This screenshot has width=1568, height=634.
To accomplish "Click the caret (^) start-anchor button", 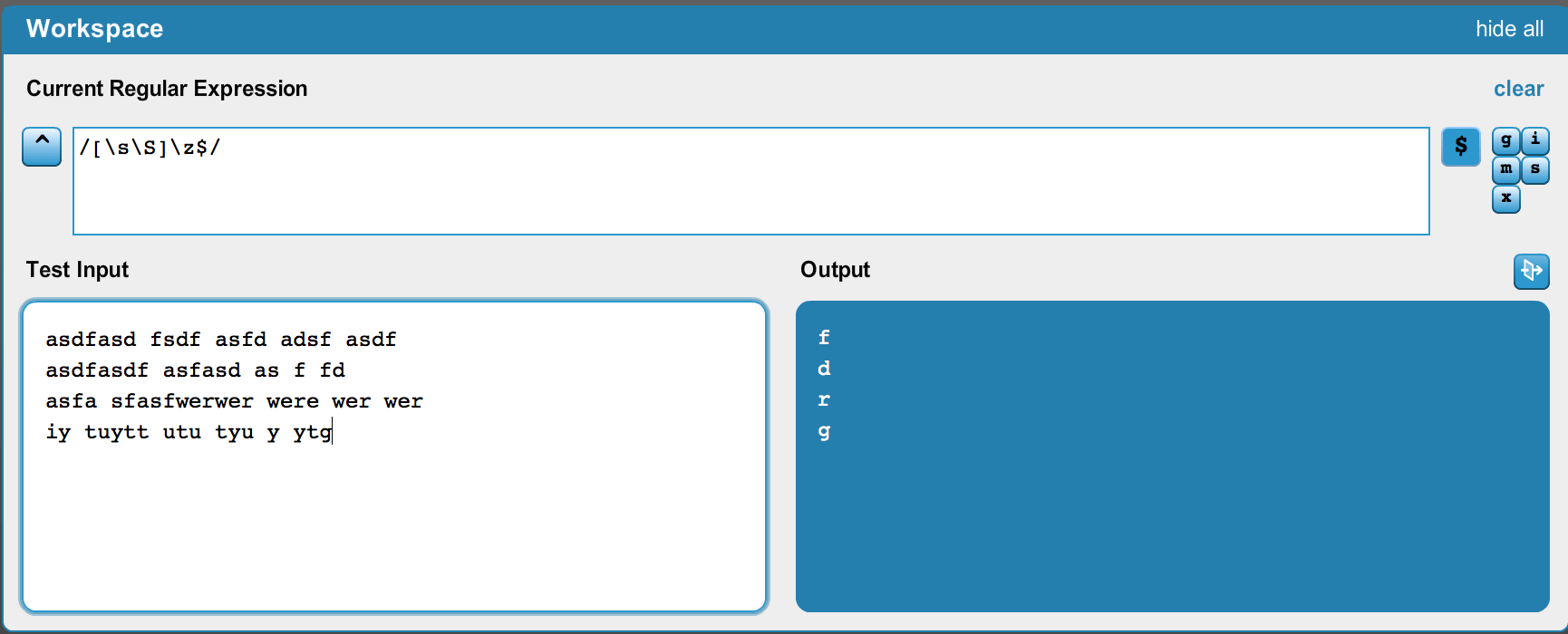I will click(42, 147).
